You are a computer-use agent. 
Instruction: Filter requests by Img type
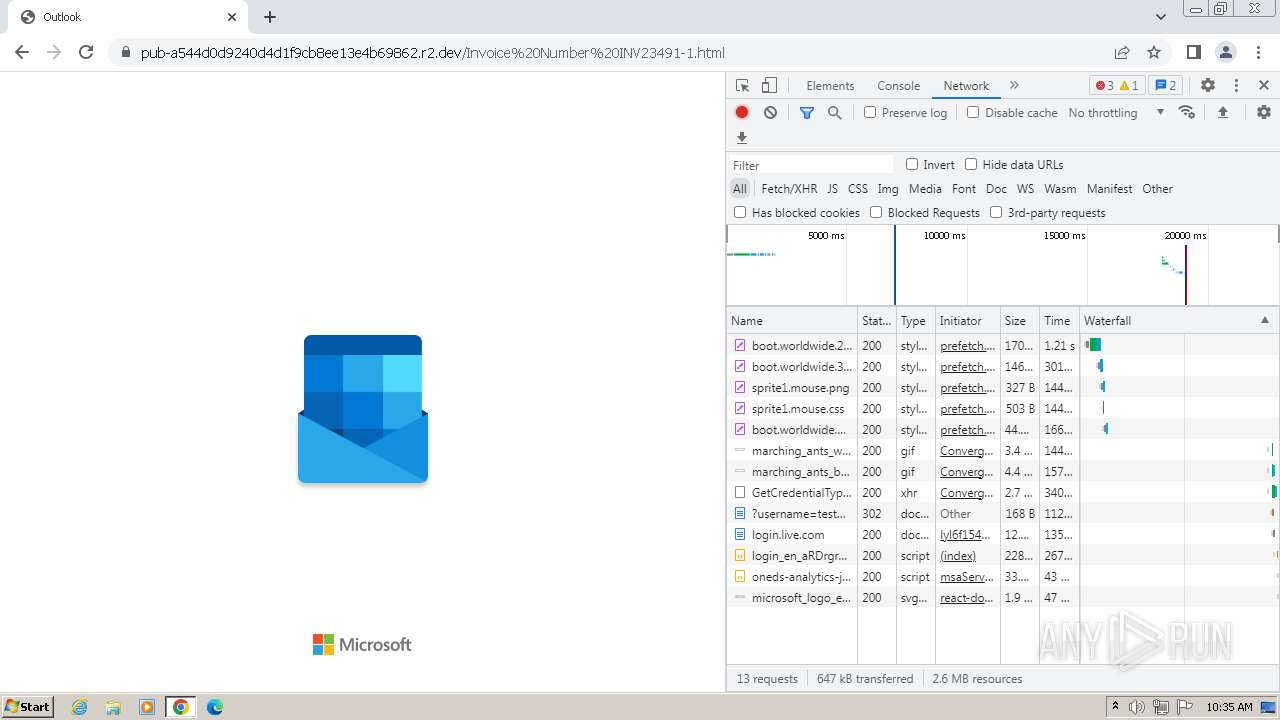888,189
